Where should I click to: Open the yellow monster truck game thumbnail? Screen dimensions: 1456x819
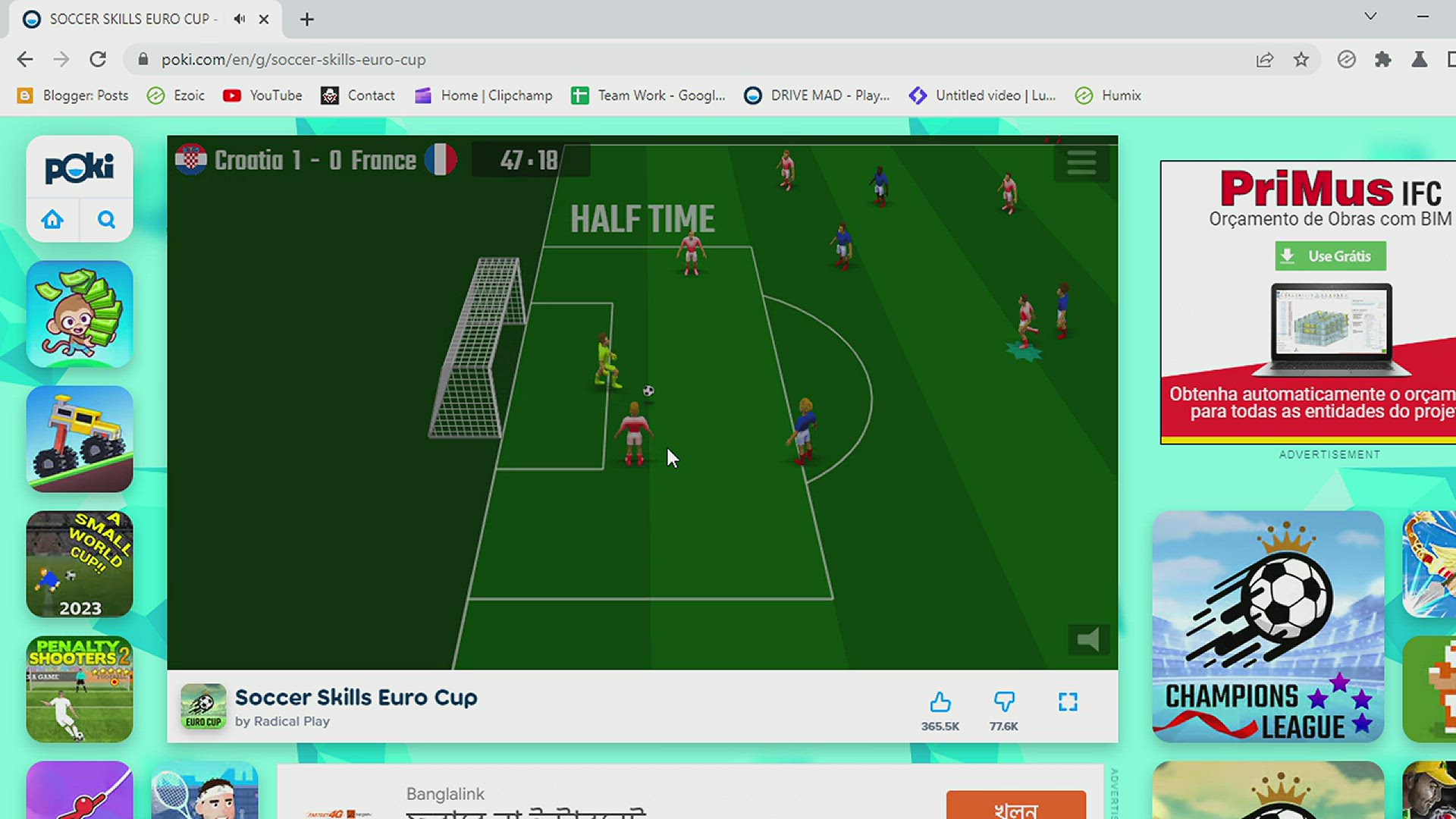click(x=80, y=439)
